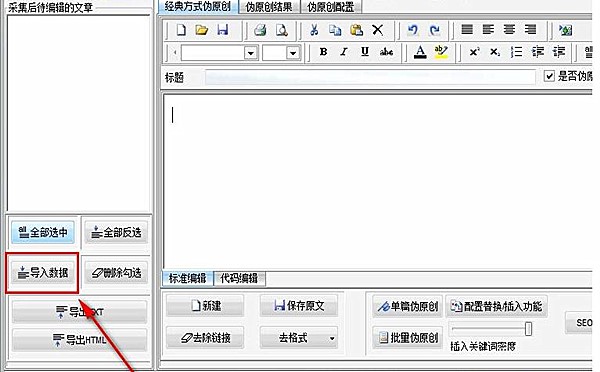The width and height of the screenshot is (600, 372).
Task: Click the 采集后待编辑的文章 list area
Action: click(79, 114)
